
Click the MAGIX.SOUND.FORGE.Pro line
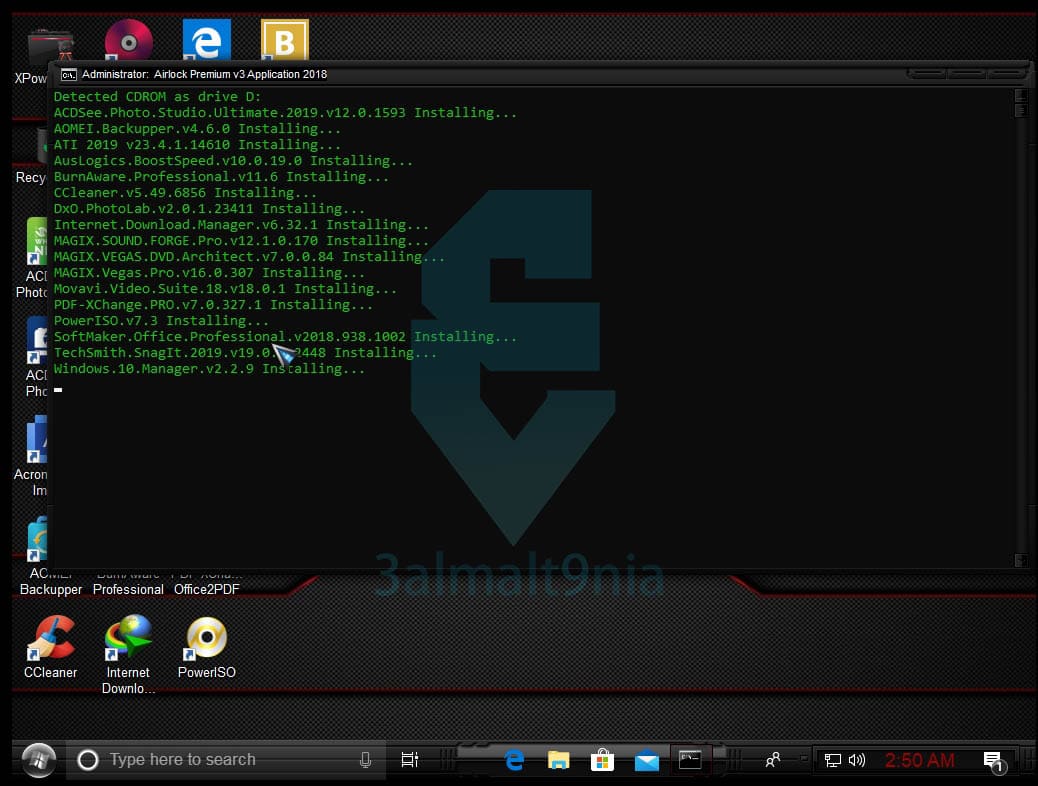tap(241, 240)
